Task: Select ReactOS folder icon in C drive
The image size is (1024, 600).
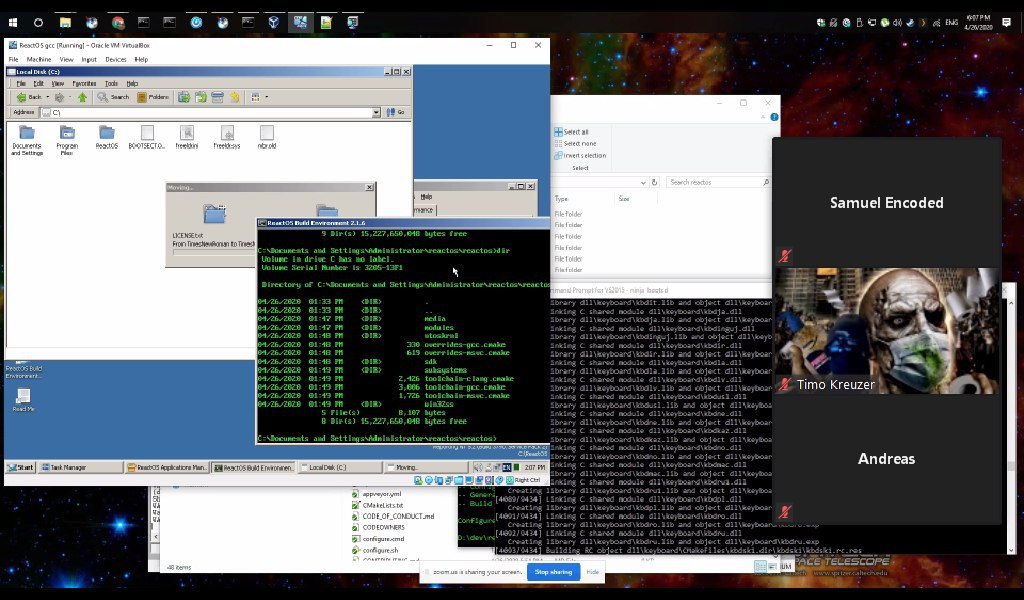Action: pos(106,137)
